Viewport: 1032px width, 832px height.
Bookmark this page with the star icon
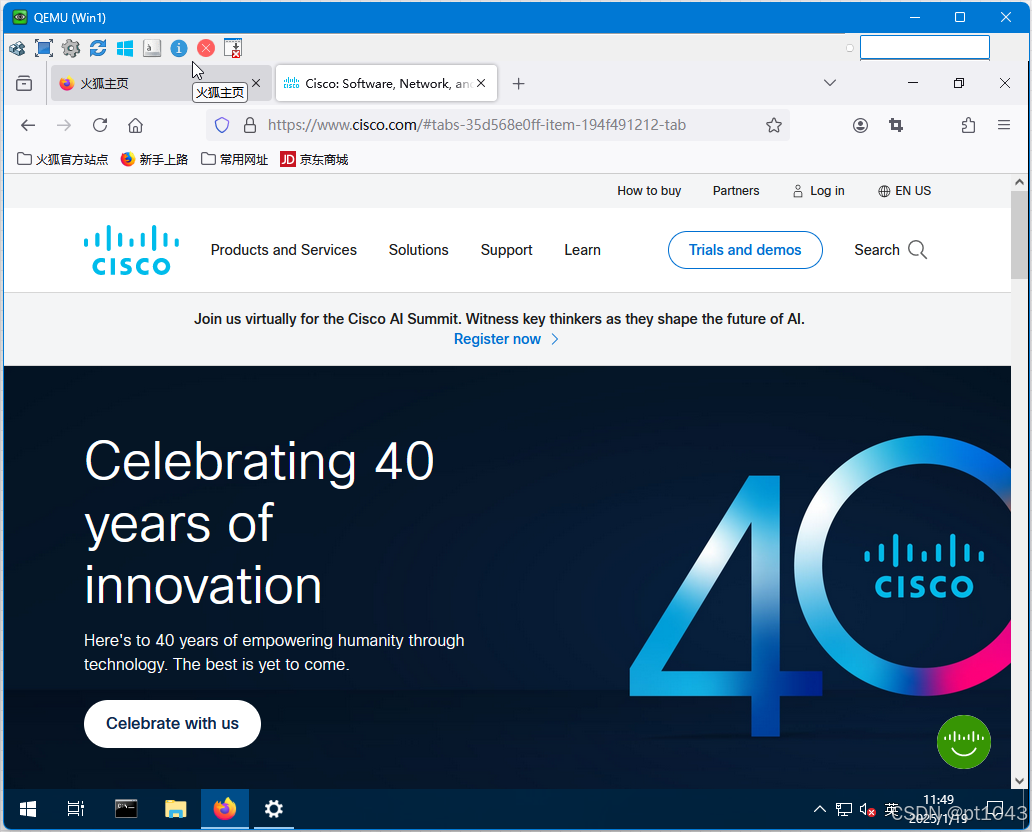(774, 125)
